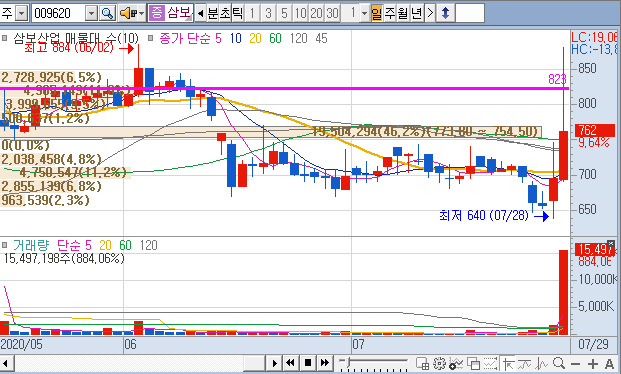Click the 종가 단순 moving average marker square
This screenshot has height=374, width=621.
tap(150, 38)
